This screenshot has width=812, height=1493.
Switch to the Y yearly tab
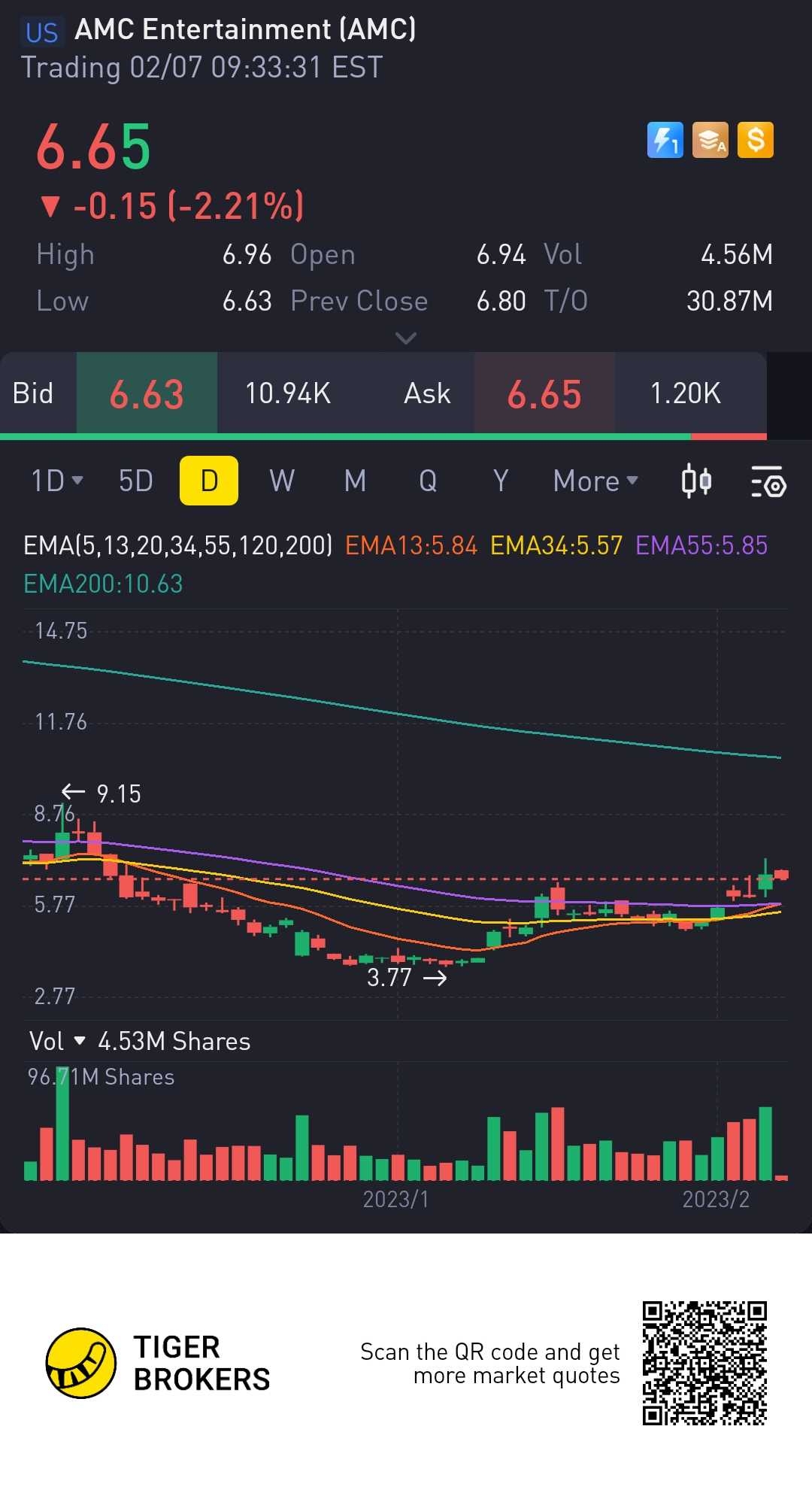tap(501, 481)
